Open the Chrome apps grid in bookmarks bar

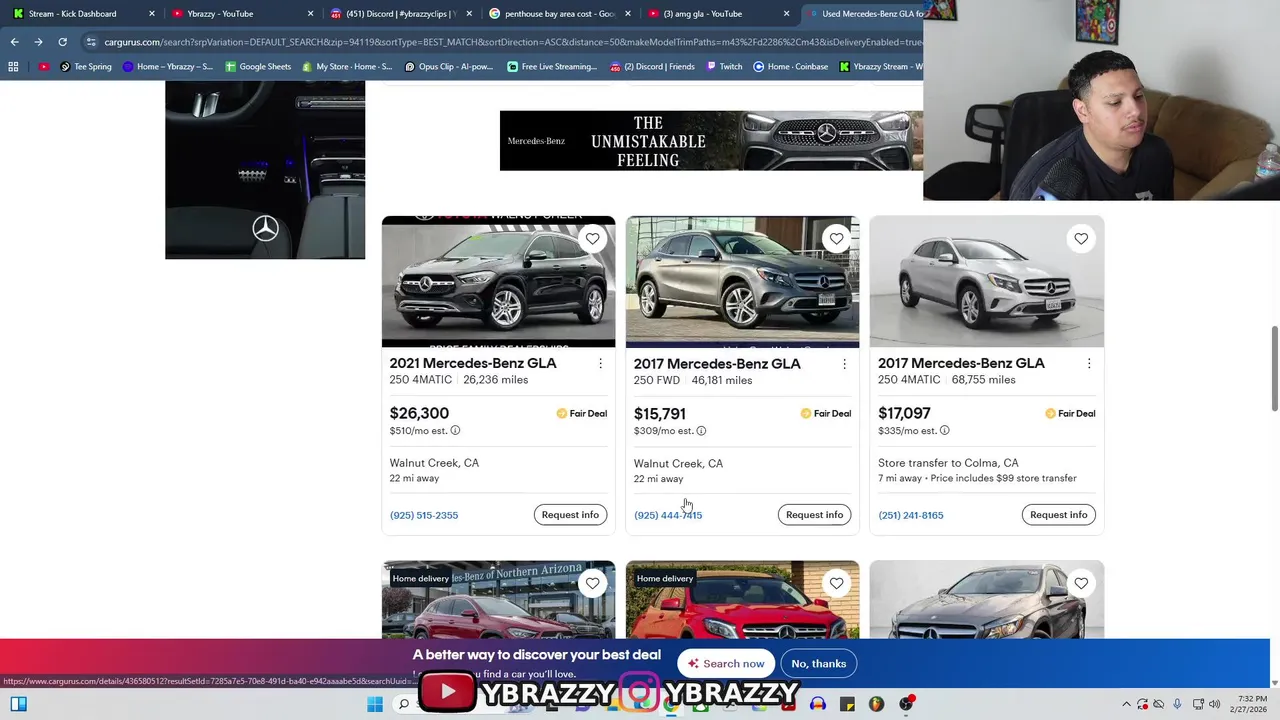[x=13, y=67]
